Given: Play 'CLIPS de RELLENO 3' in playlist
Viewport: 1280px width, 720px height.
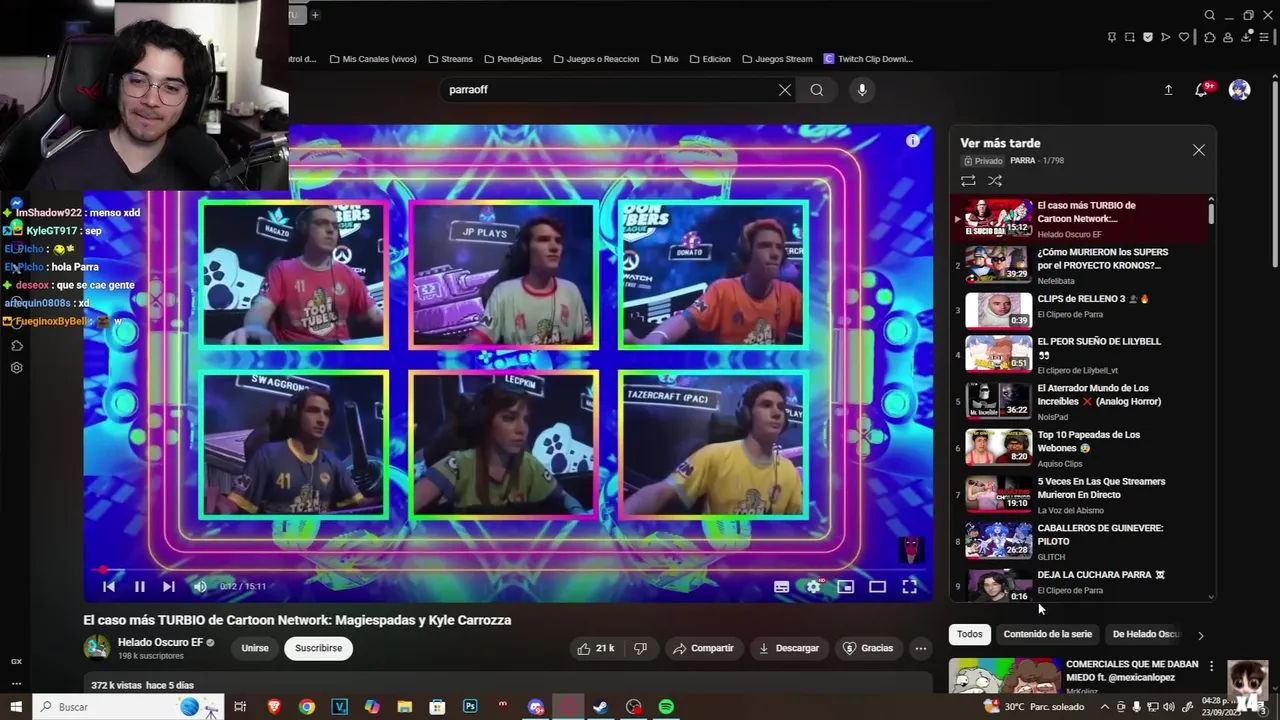Looking at the screenshot, I should [x=1079, y=310].
